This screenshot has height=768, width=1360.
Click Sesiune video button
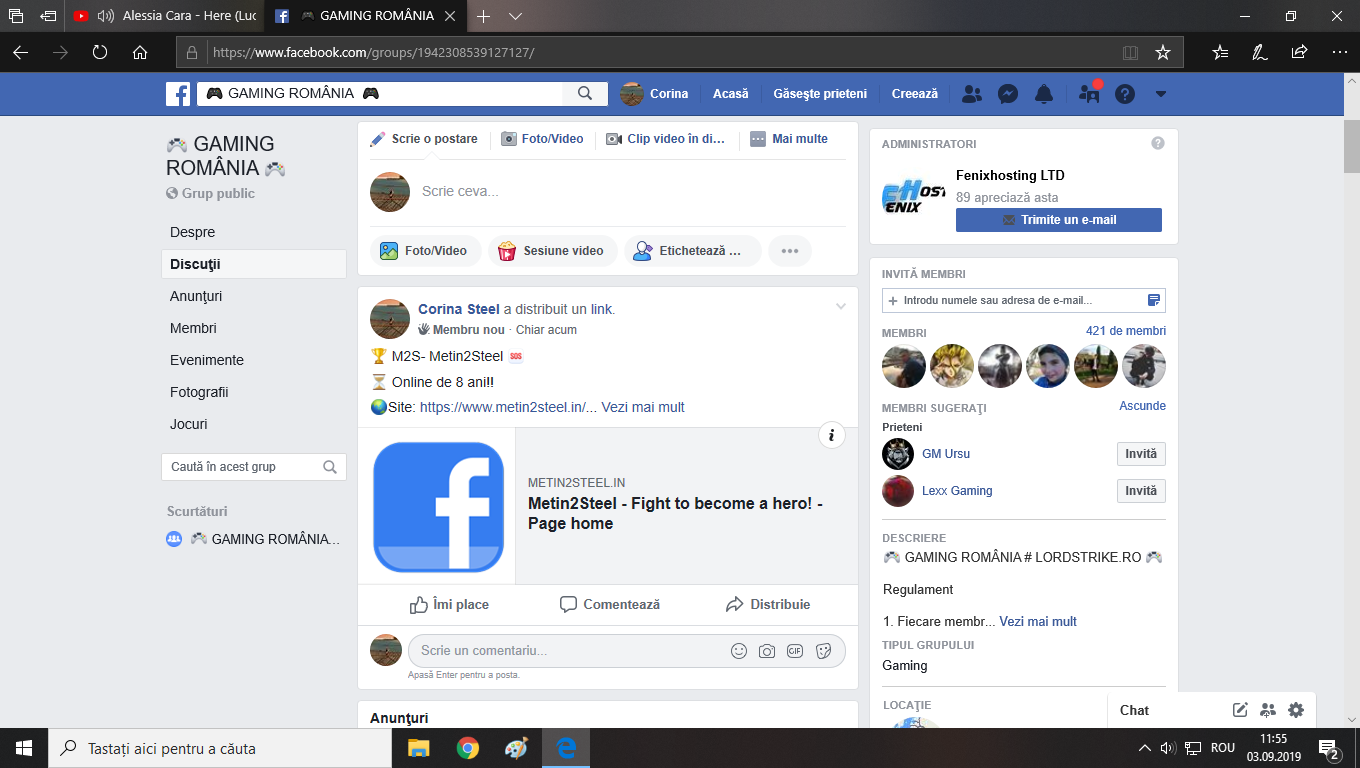click(x=551, y=251)
